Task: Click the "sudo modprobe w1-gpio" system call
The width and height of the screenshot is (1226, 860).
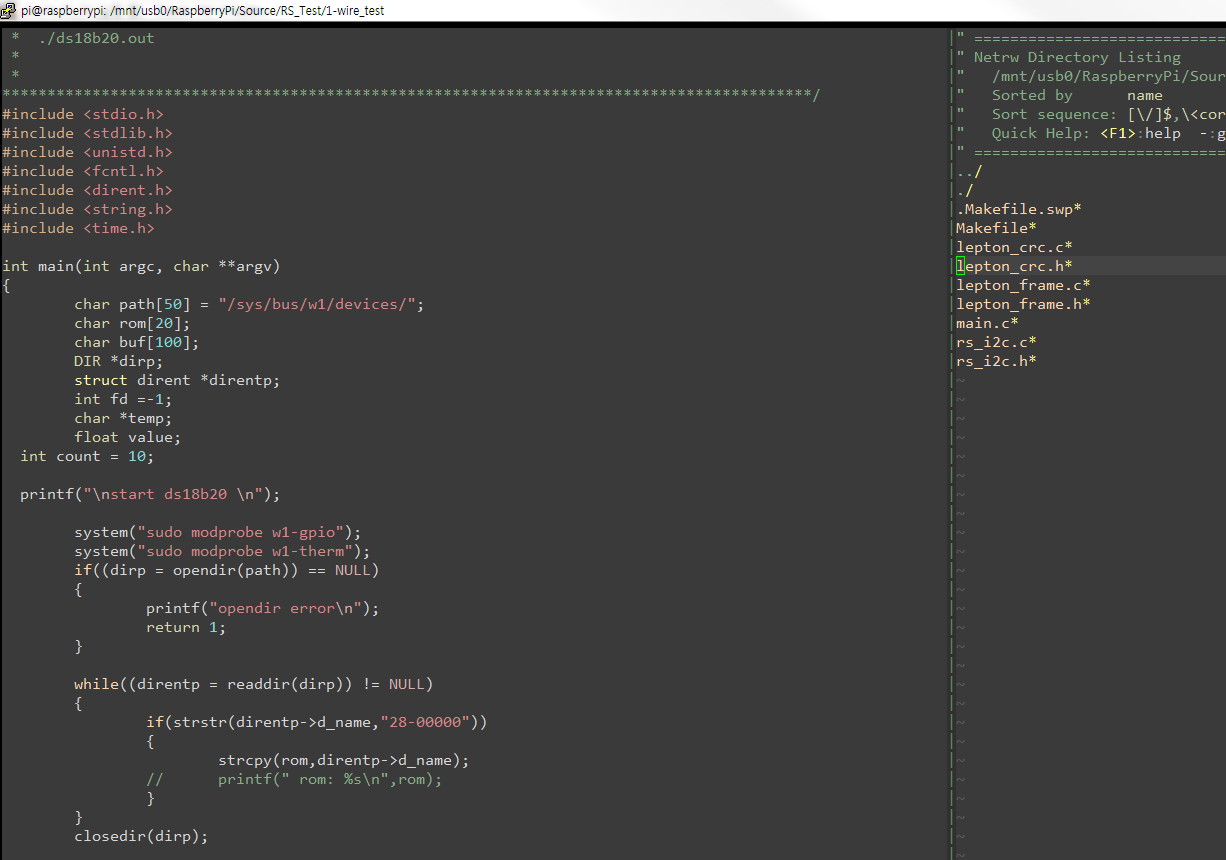Action: pyautogui.click(x=218, y=532)
